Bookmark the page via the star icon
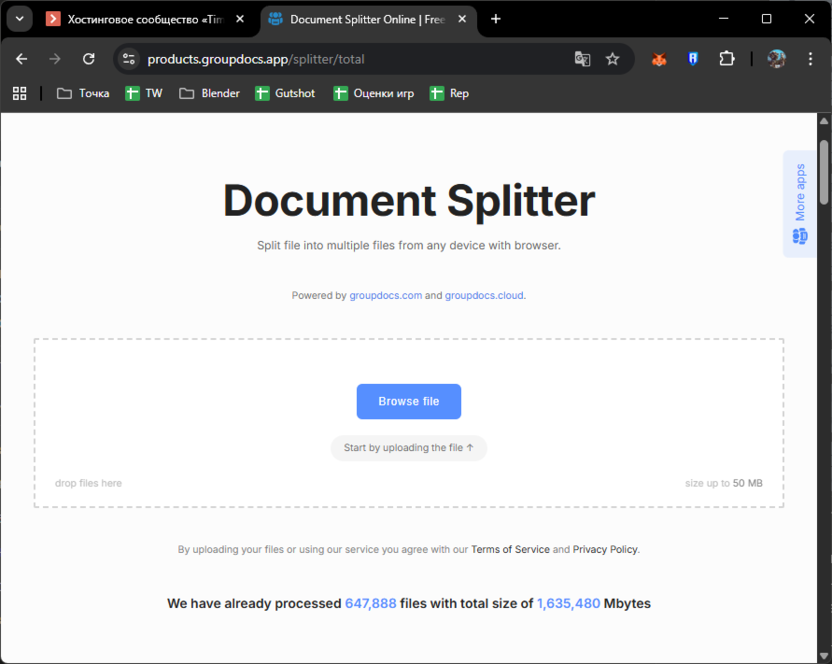The image size is (832, 664). point(613,59)
